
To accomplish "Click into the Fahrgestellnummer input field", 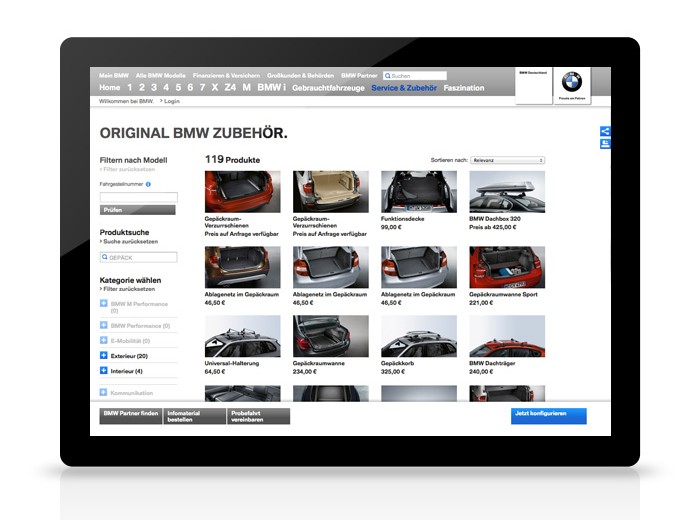I will coord(138,197).
